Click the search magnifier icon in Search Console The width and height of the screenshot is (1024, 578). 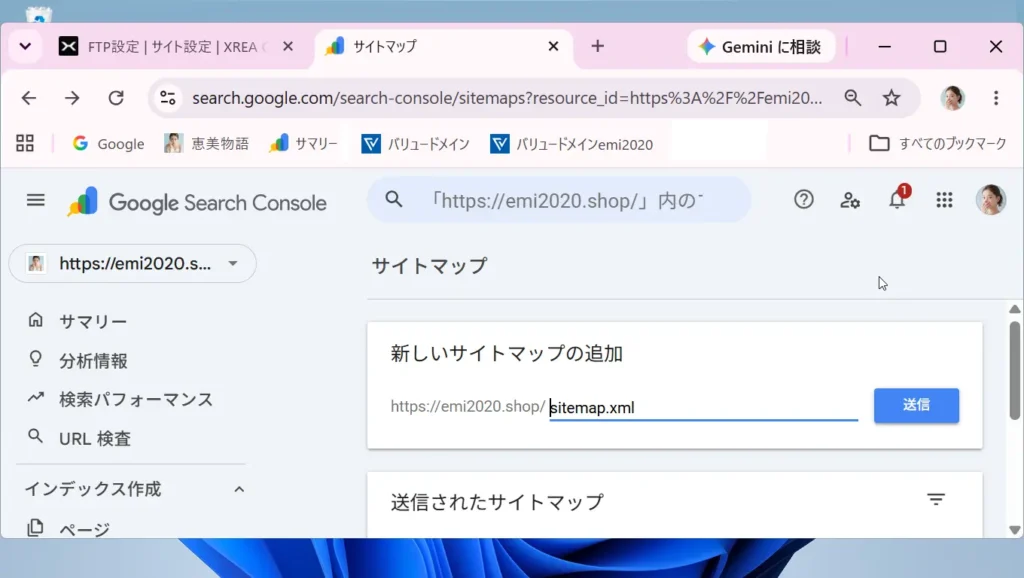(394, 199)
